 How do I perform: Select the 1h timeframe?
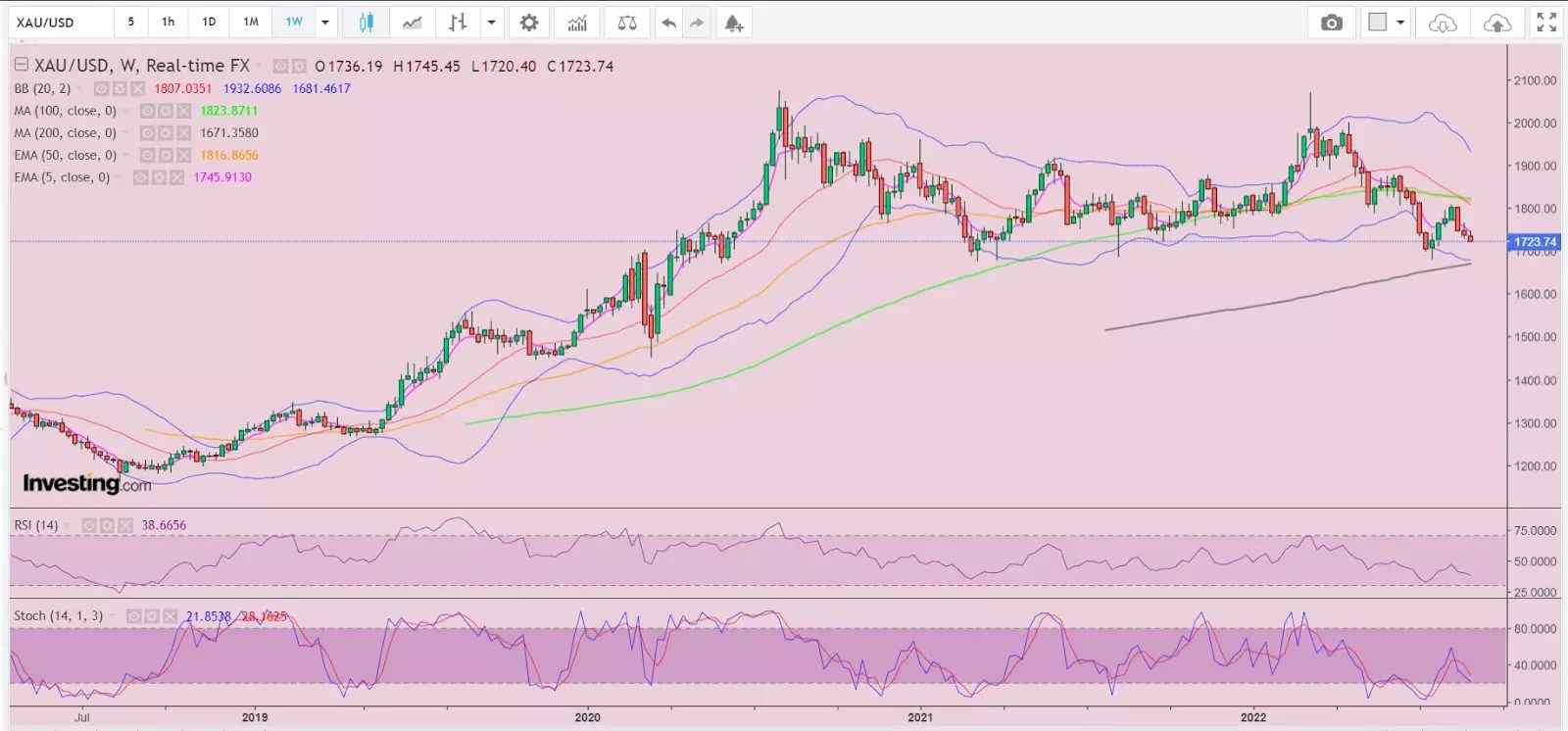tap(169, 22)
